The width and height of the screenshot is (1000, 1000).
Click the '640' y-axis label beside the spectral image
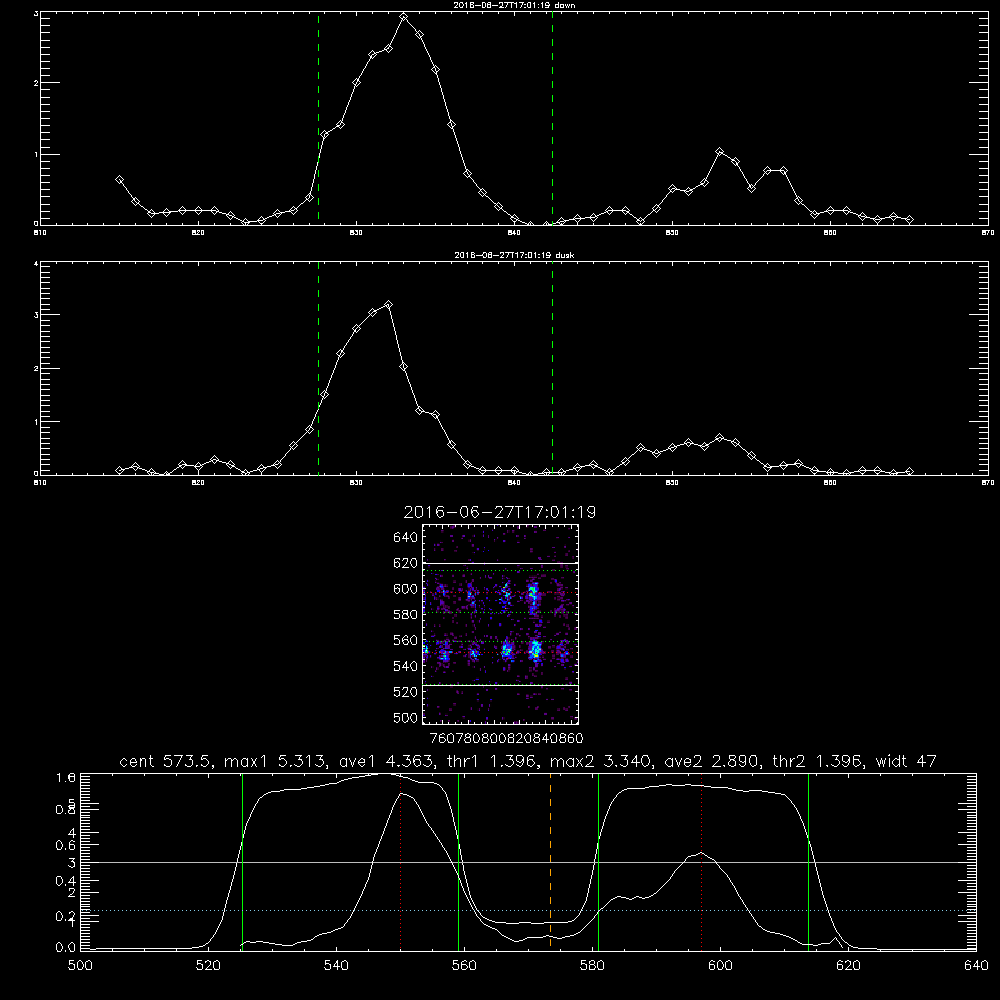pos(405,538)
